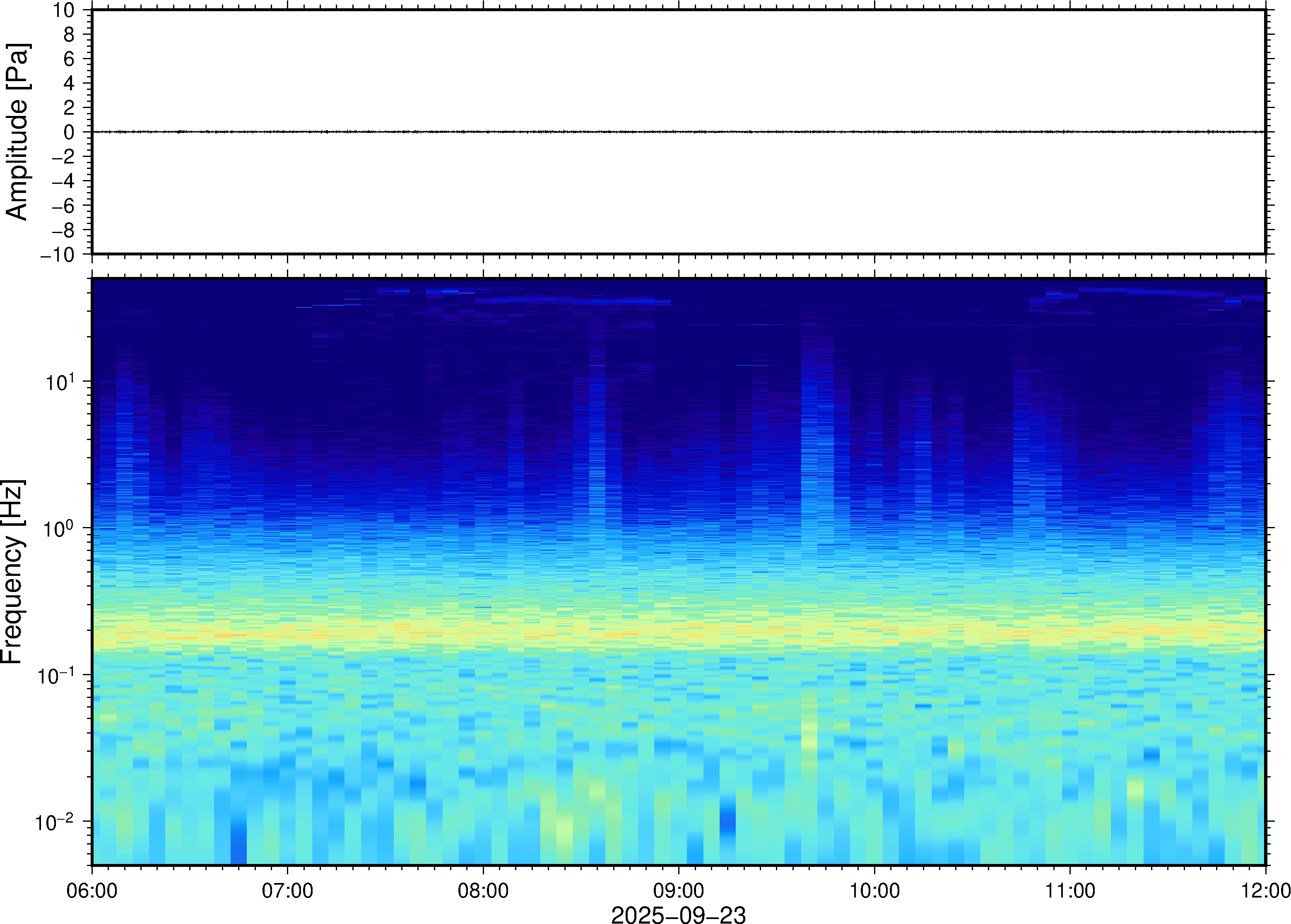Screen dimensions: 1291x924
Task: Click the 12:00 time axis label
Action: coord(1265,890)
